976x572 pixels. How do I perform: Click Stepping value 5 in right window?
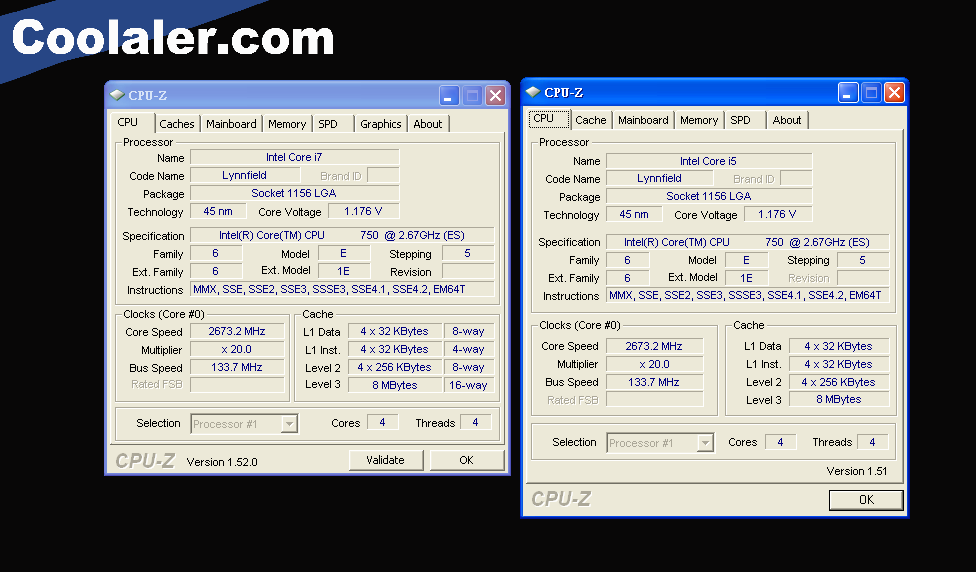tap(863, 260)
